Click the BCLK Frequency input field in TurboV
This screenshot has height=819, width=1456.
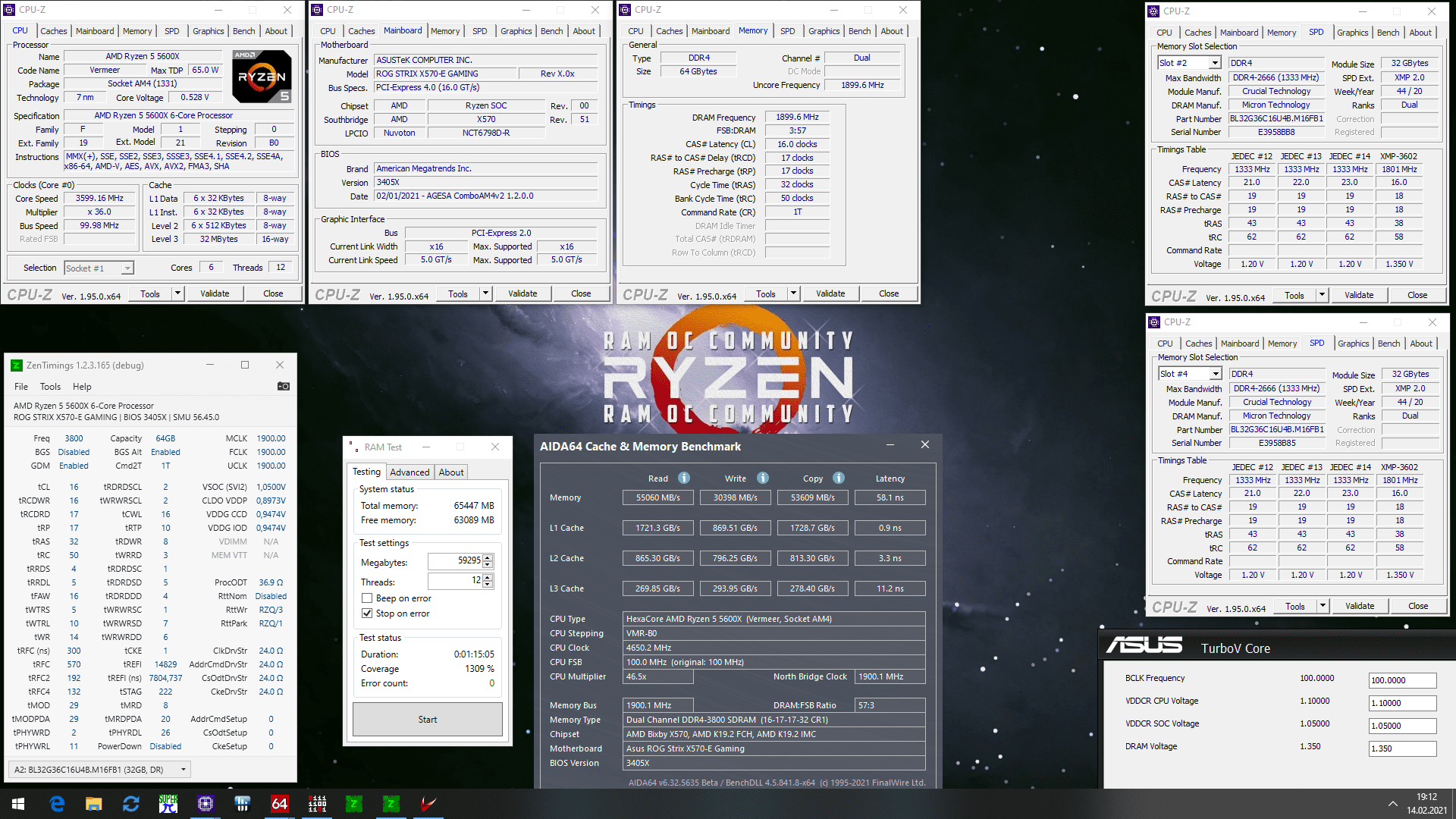pyautogui.click(x=1402, y=680)
